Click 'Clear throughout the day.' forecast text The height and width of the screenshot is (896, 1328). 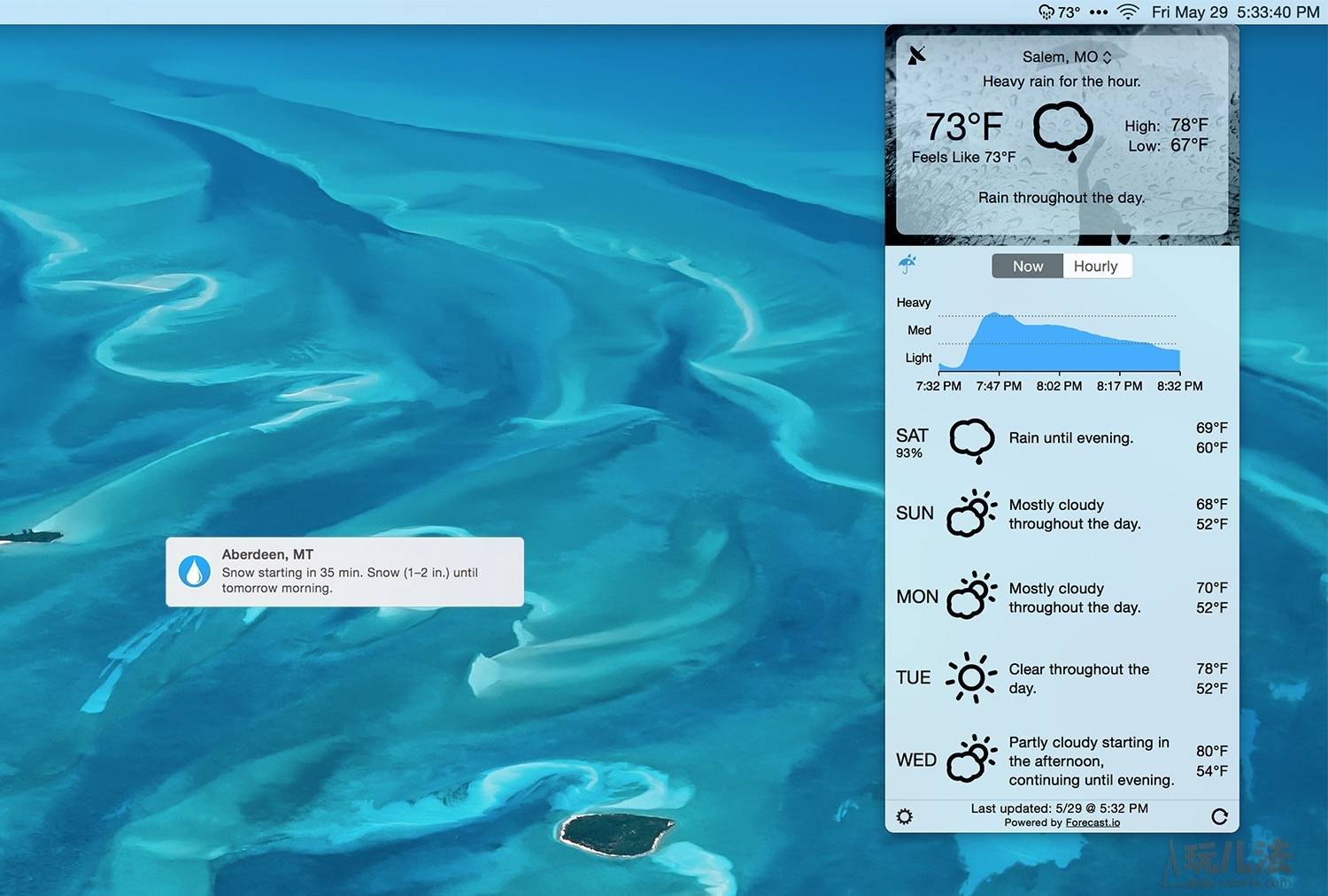coord(1079,679)
